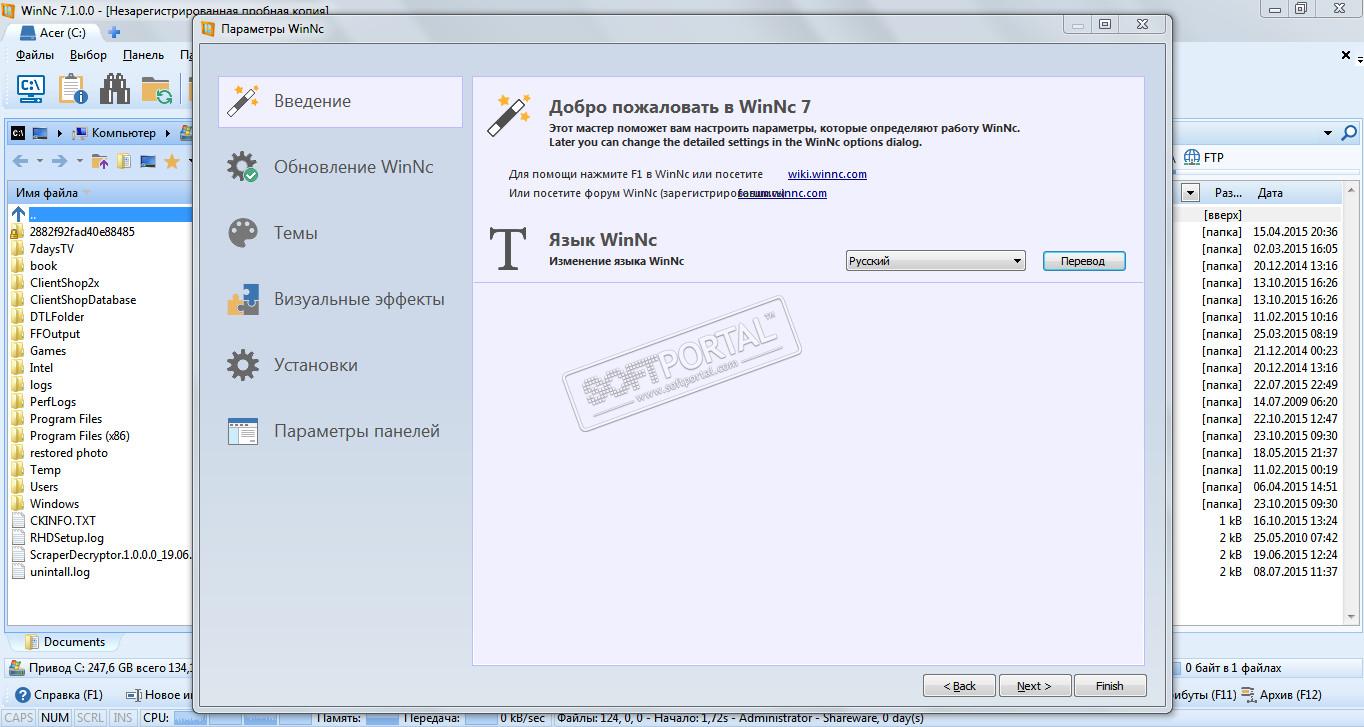The width and height of the screenshot is (1364, 727).
Task: Go to the Установки wizard page
Action: point(340,365)
